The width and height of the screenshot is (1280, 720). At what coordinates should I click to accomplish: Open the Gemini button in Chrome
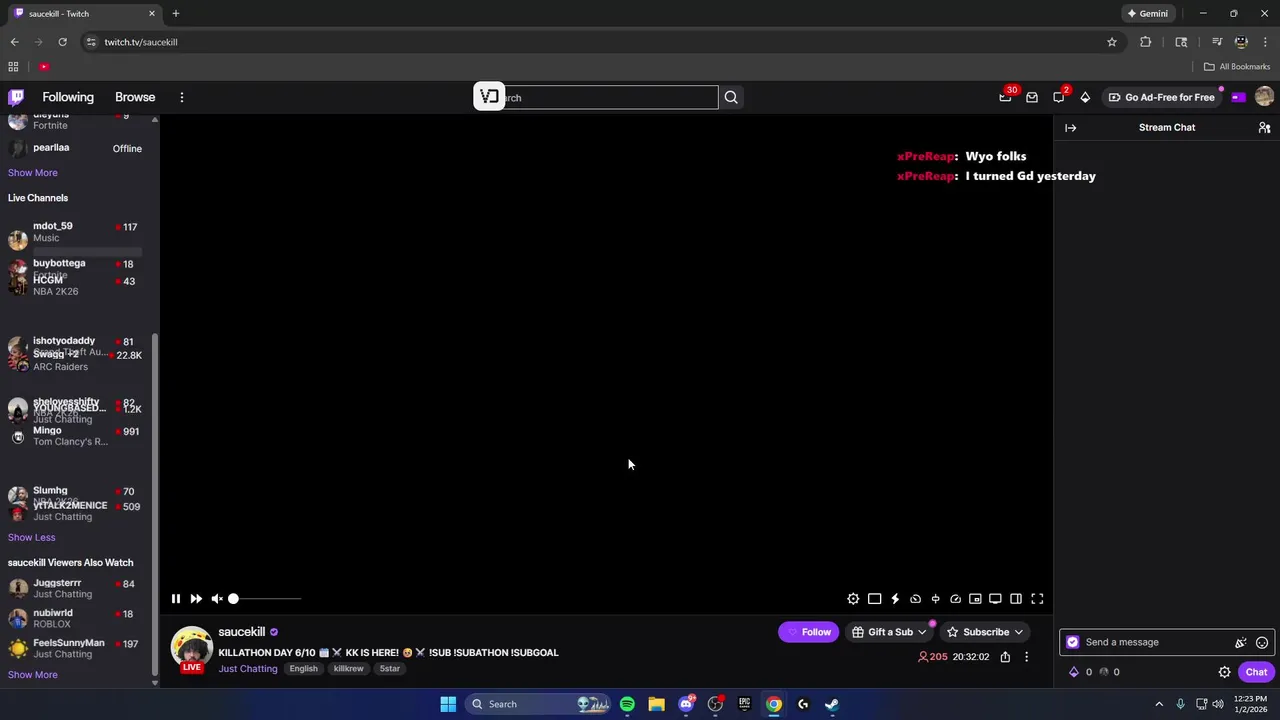point(1147,14)
